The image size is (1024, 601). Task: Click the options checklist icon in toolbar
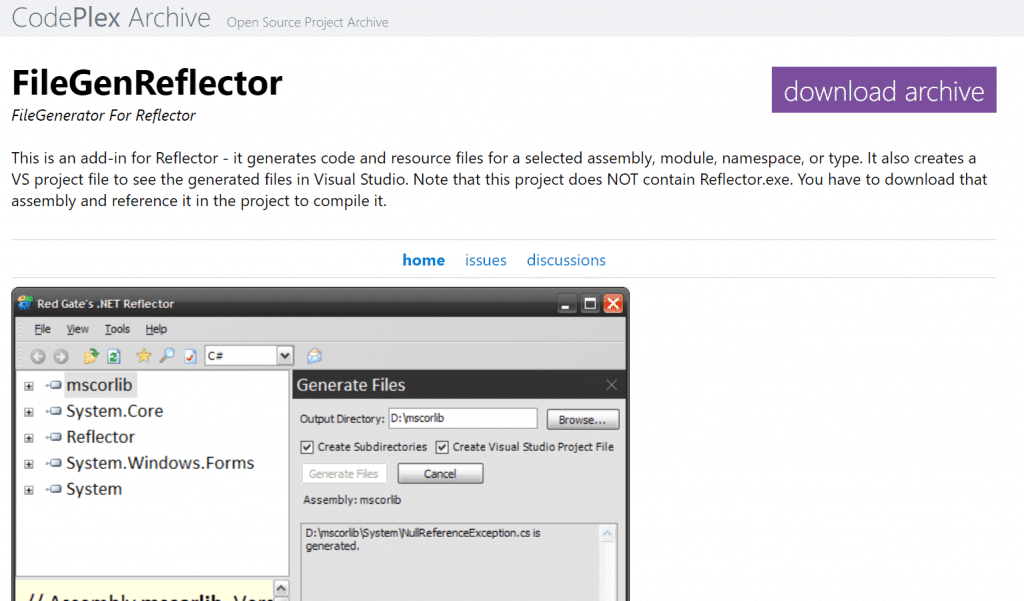point(190,356)
